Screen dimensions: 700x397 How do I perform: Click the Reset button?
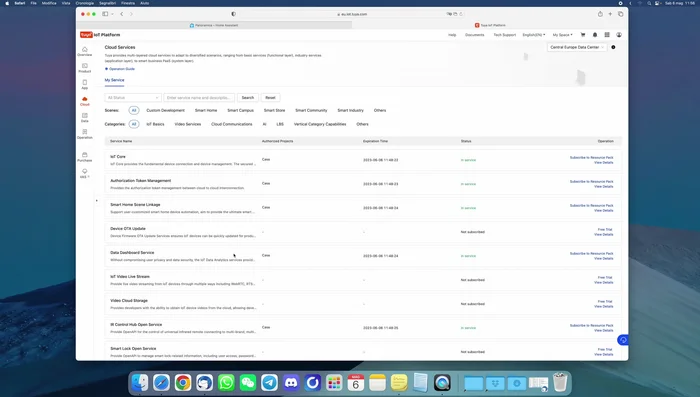(x=271, y=97)
